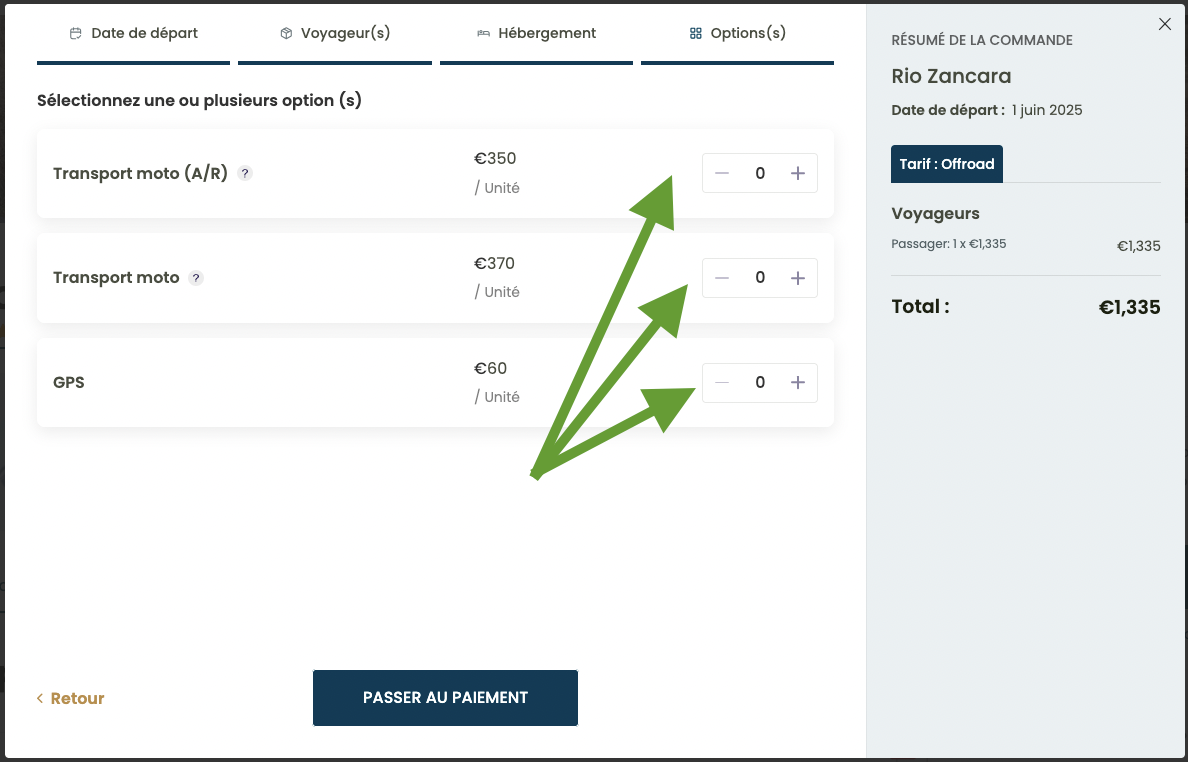Switch to Date de départ tab
Image resolution: width=1188 pixels, height=762 pixels.
[133, 33]
